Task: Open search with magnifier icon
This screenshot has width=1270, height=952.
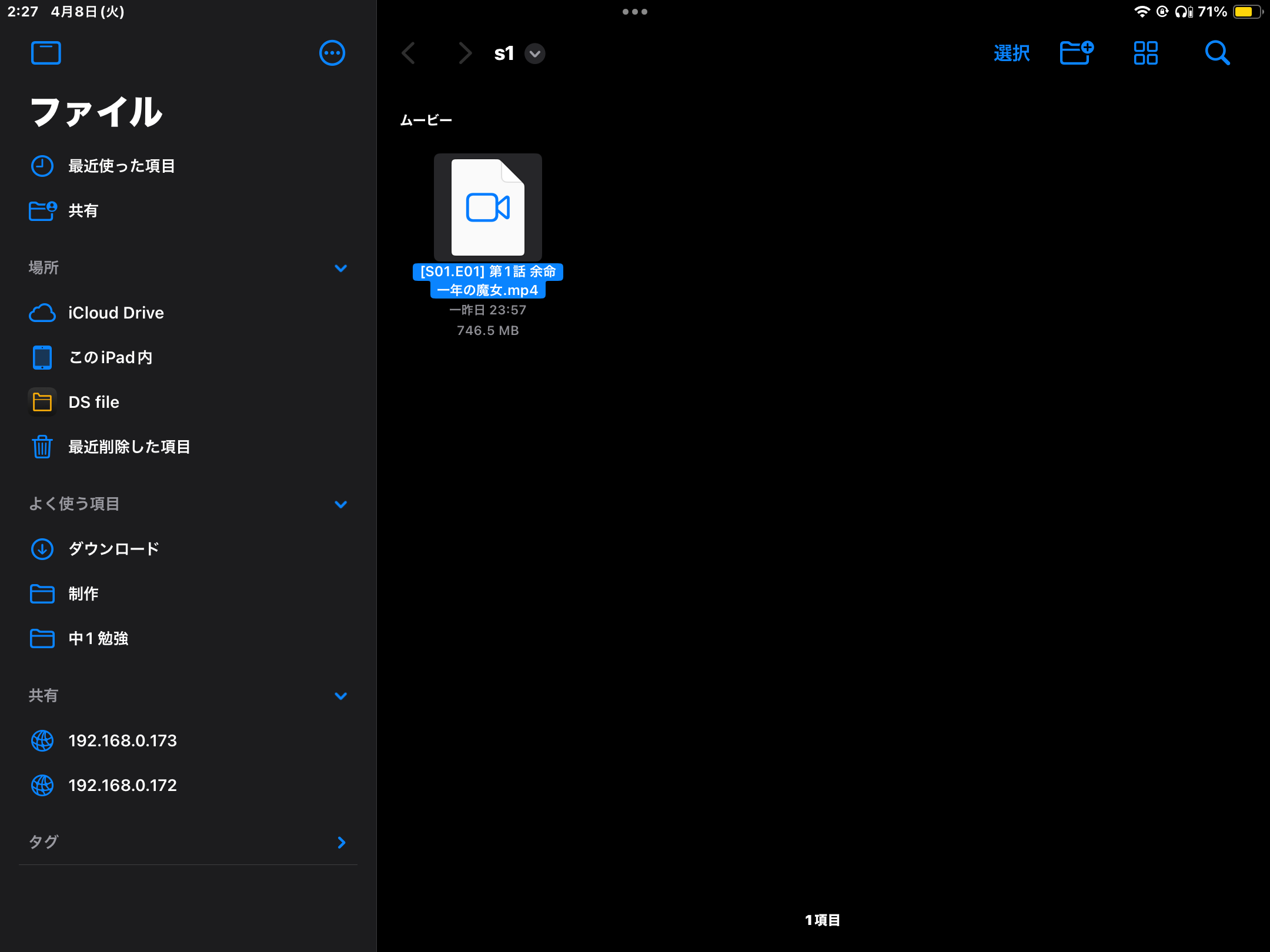Action: [1216, 53]
